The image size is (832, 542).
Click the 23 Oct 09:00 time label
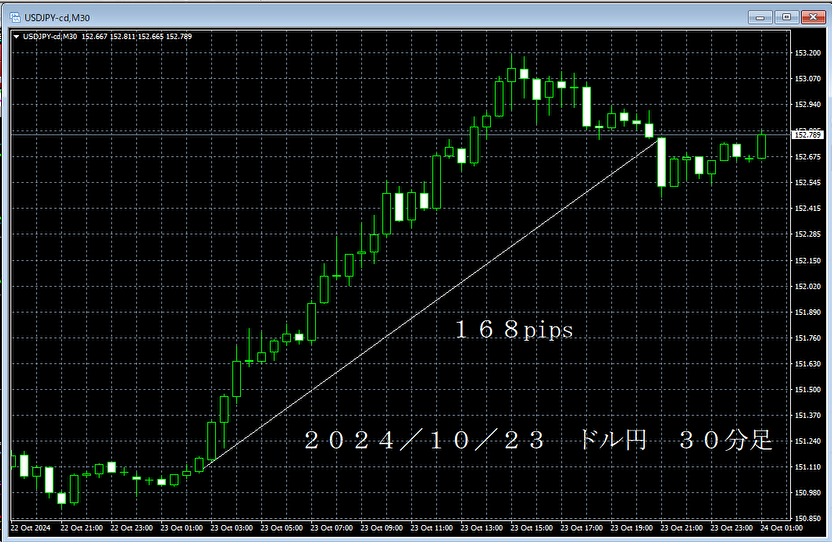click(382, 528)
